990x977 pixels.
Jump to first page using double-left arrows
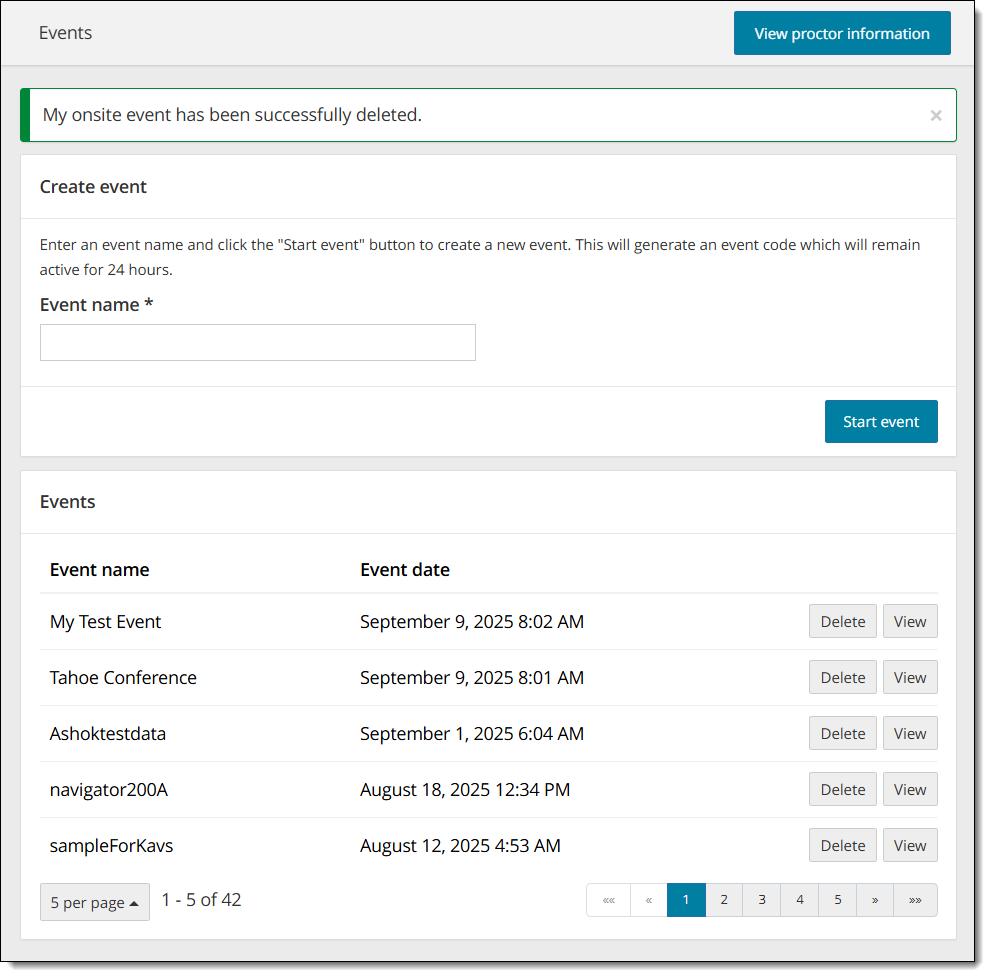coord(609,900)
